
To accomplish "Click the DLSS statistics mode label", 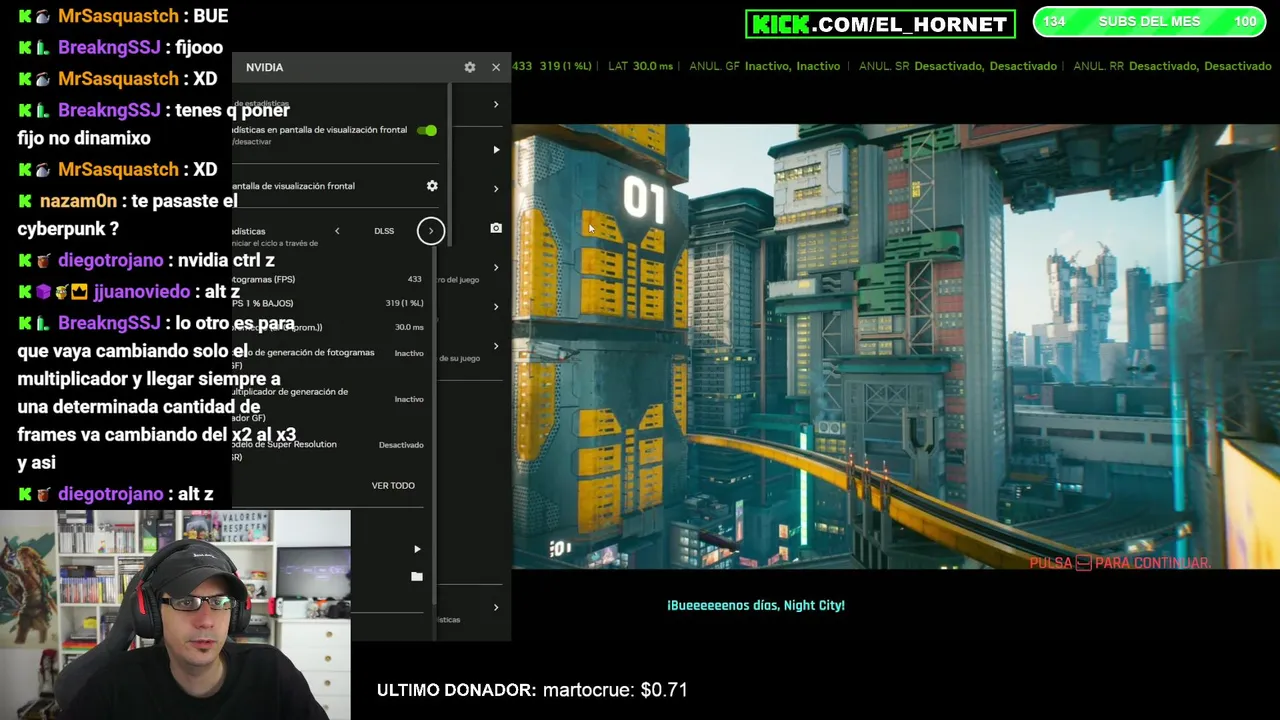I will pyautogui.click(x=384, y=231).
